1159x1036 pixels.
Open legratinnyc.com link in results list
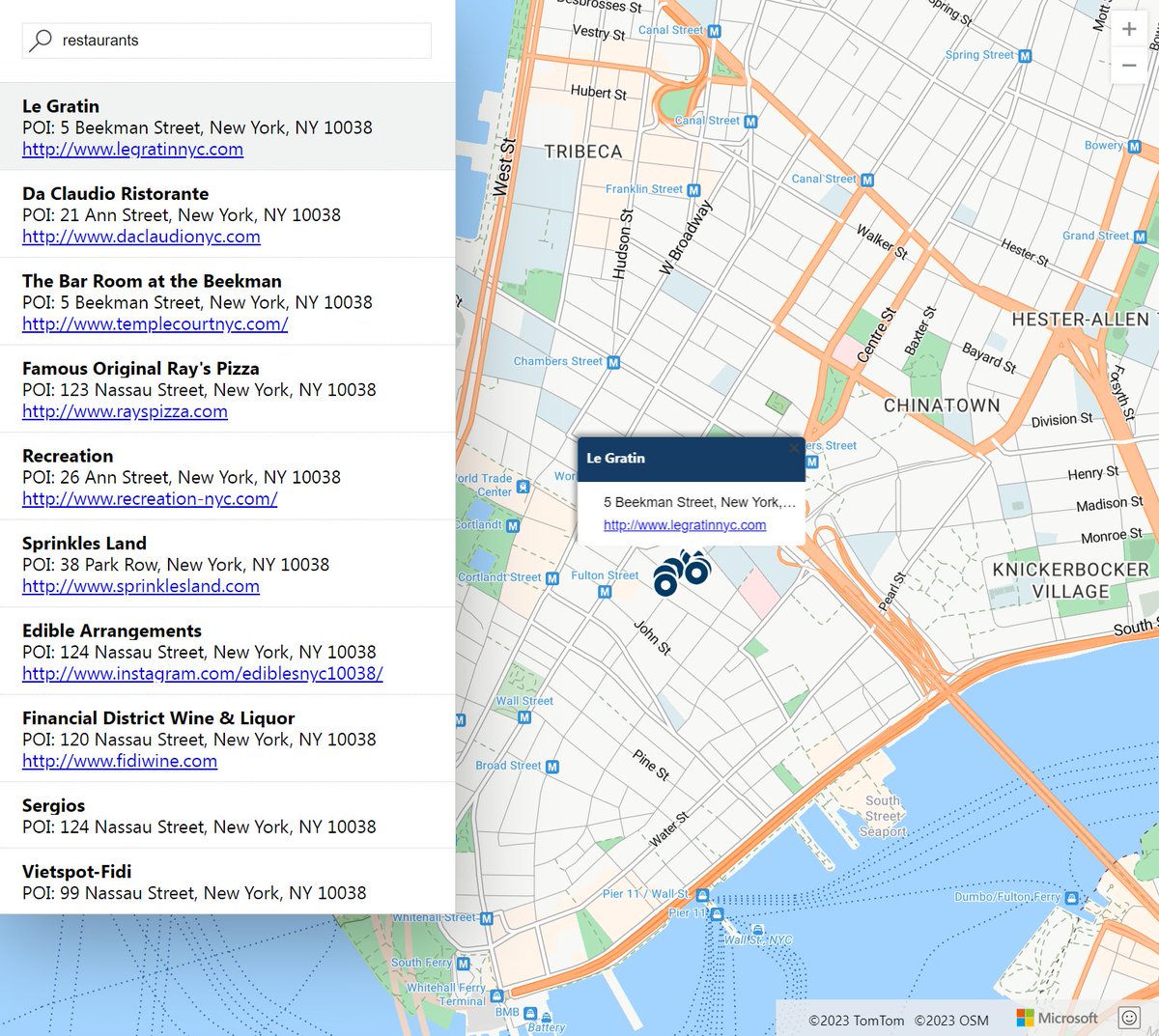point(132,150)
